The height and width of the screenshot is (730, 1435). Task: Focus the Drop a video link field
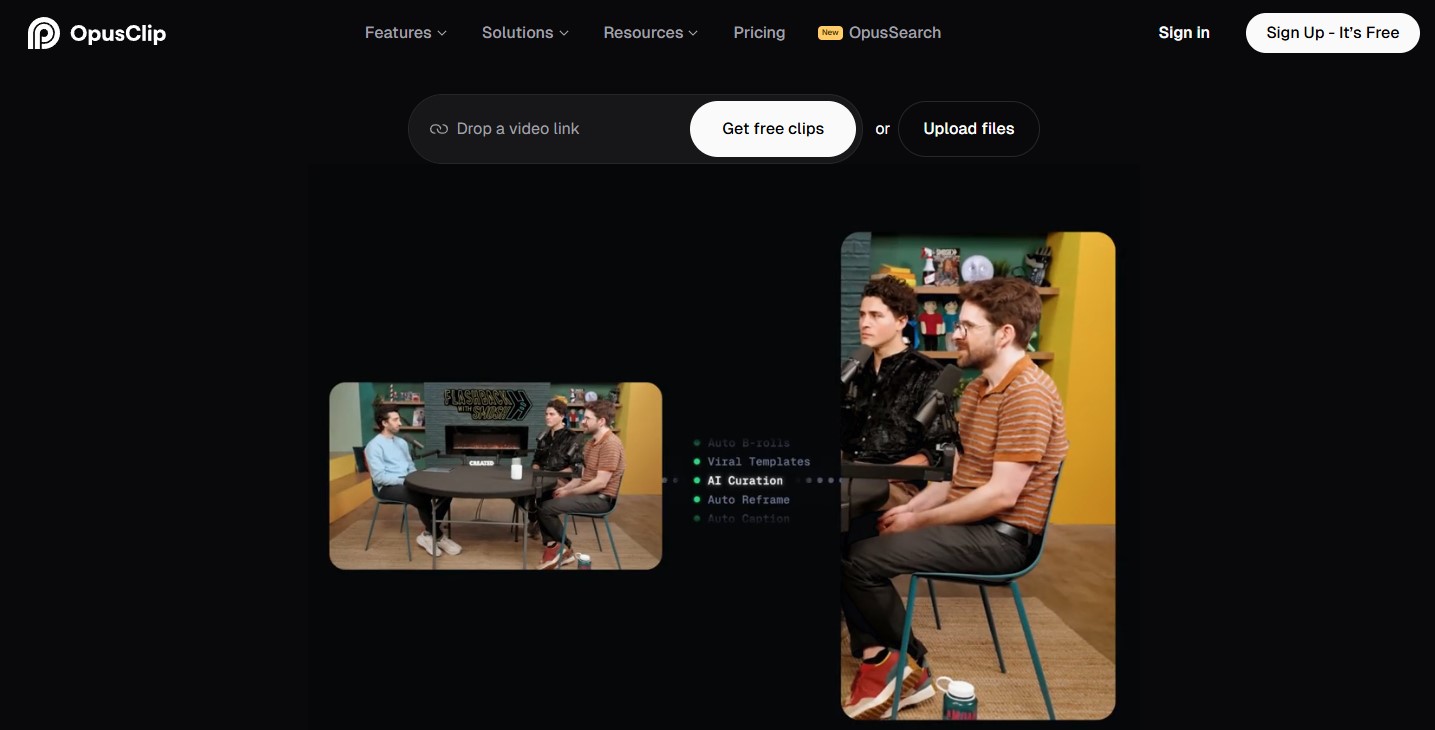tap(560, 129)
